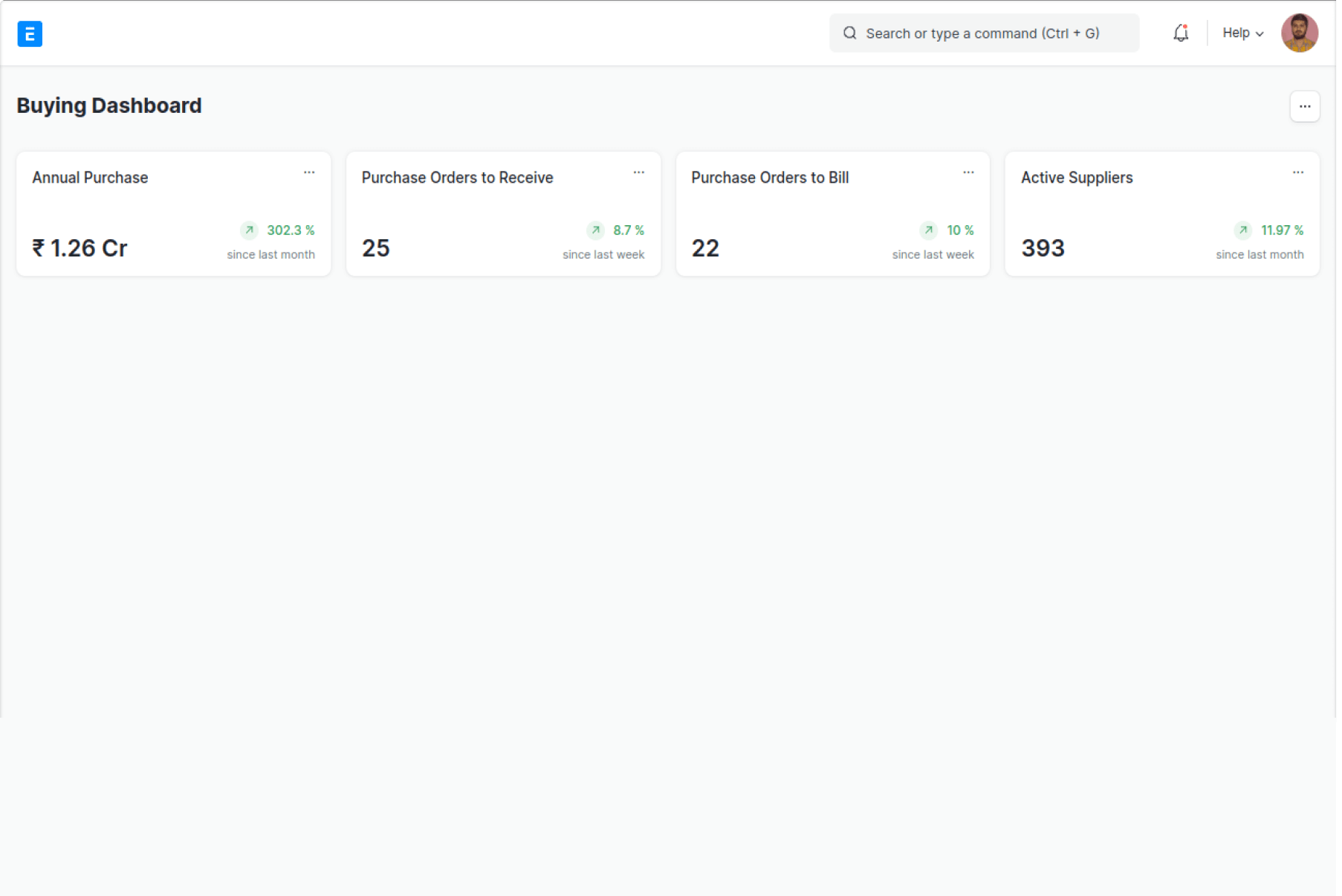Open the Annual Purchase card title
Image resolution: width=1342 pixels, height=896 pixels.
[x=91, y=178]
